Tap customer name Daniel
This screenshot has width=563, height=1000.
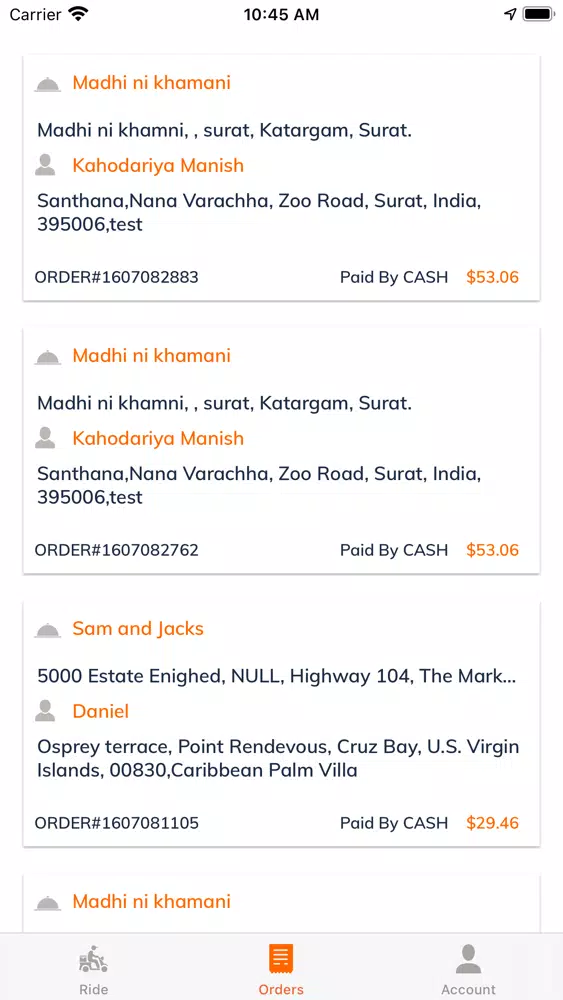101,711
